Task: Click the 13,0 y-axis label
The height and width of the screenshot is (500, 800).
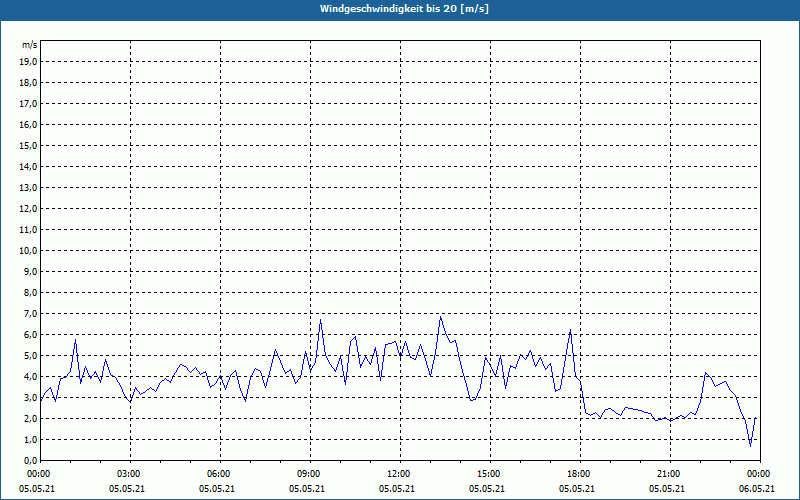Action: pos(28,188)
